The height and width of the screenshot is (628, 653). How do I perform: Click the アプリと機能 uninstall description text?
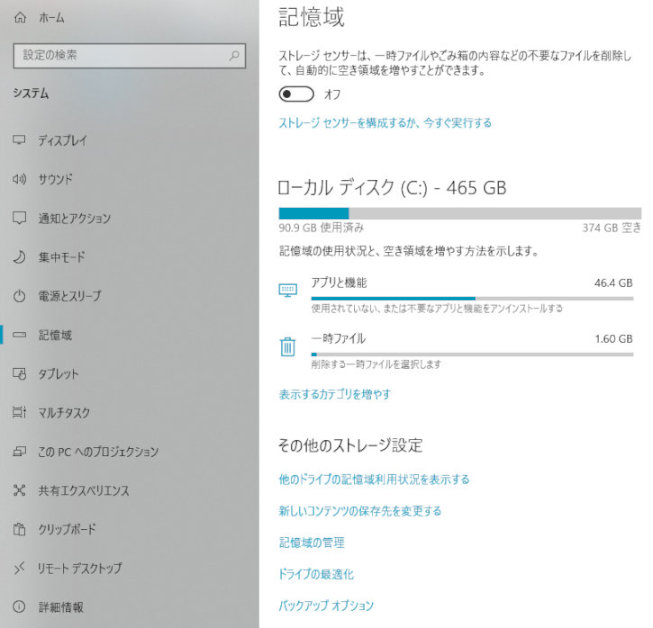tap(437, 308)
